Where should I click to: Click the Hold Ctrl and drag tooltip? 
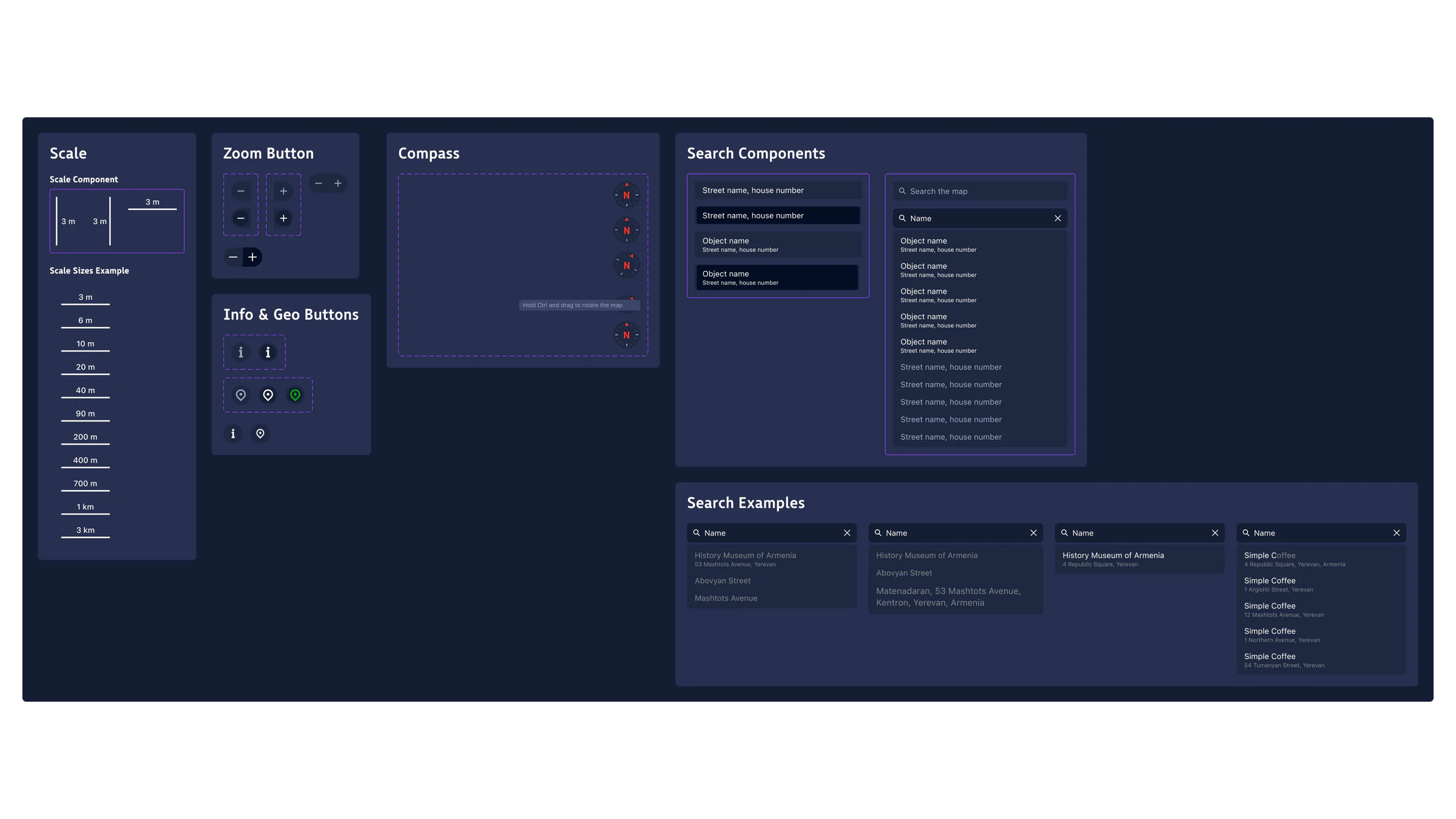(x=579, y=305)
